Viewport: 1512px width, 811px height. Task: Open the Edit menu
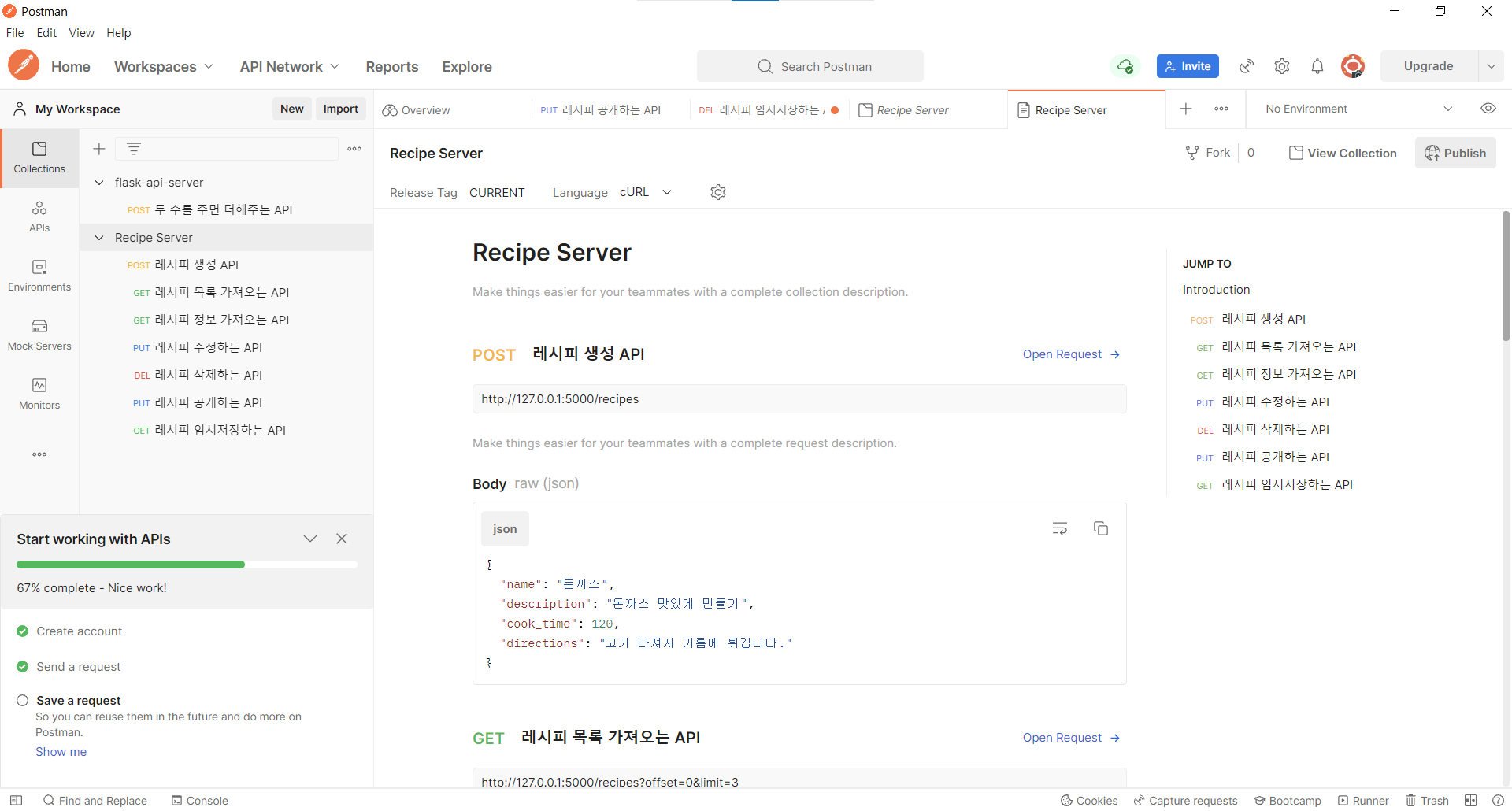[46, 32]
